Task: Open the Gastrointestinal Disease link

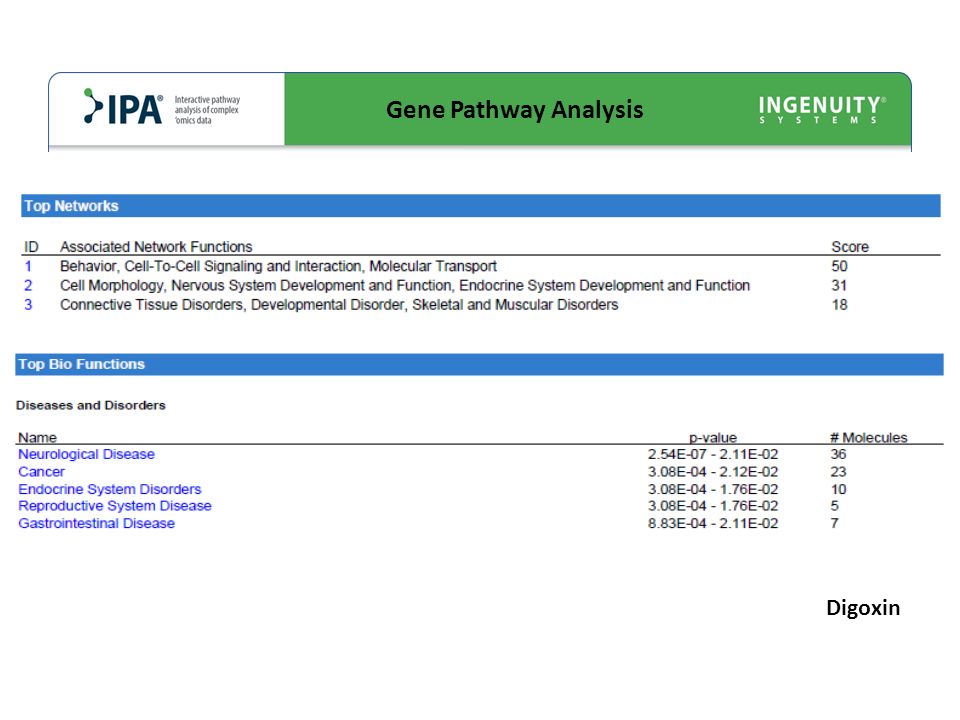Action: point(97,523)
